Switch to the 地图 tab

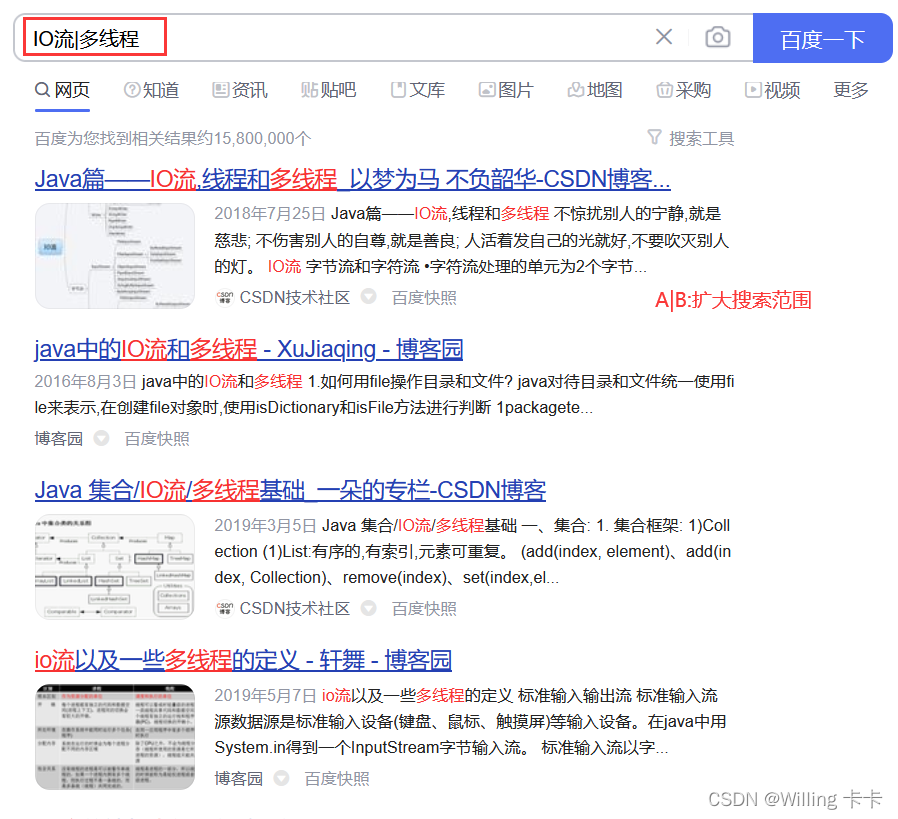tap(595, 90)
